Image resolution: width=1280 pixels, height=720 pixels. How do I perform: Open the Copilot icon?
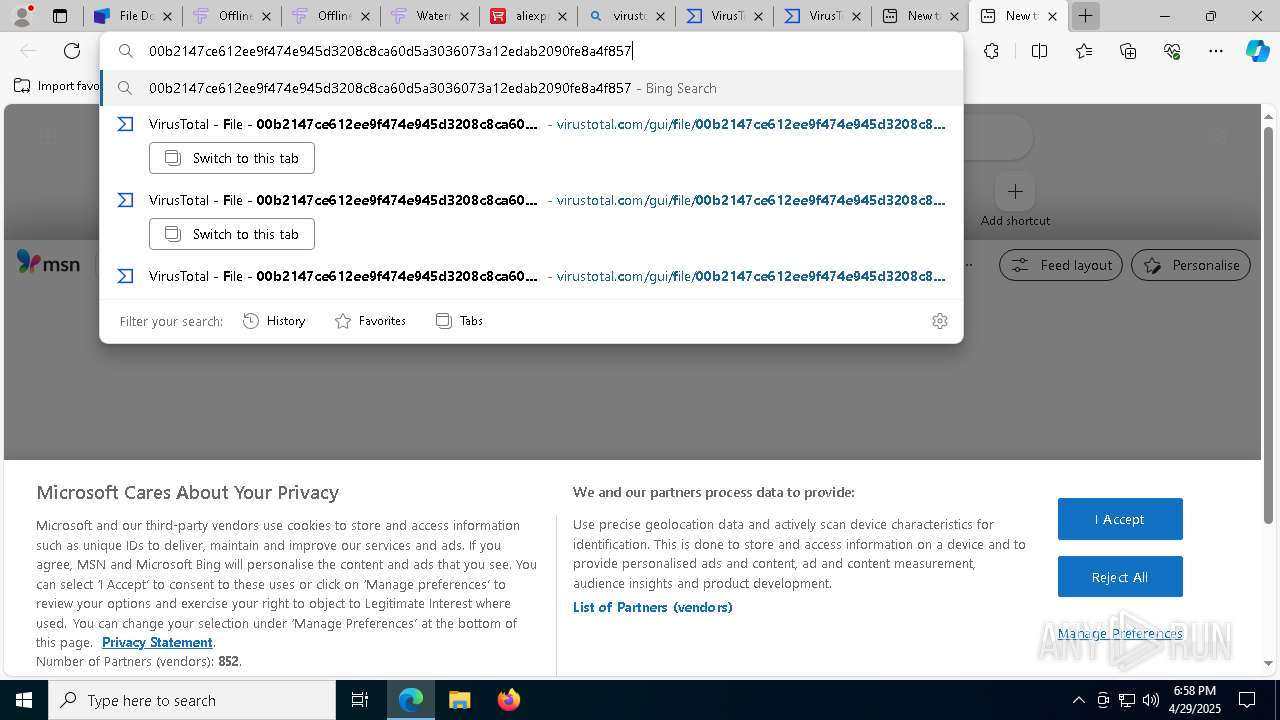[1257, 51]
